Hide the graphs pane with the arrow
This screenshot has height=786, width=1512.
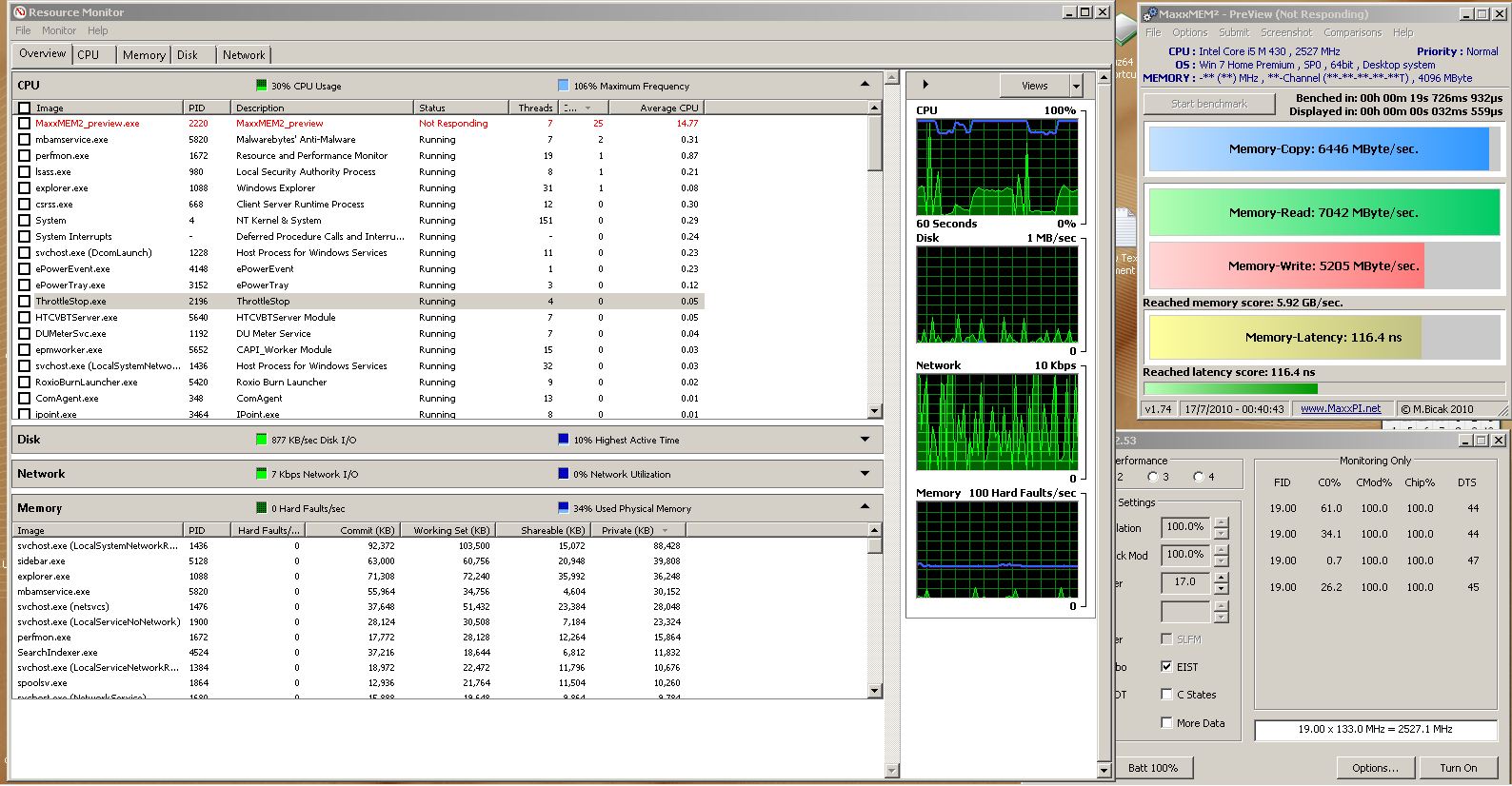tap(925, 85)
